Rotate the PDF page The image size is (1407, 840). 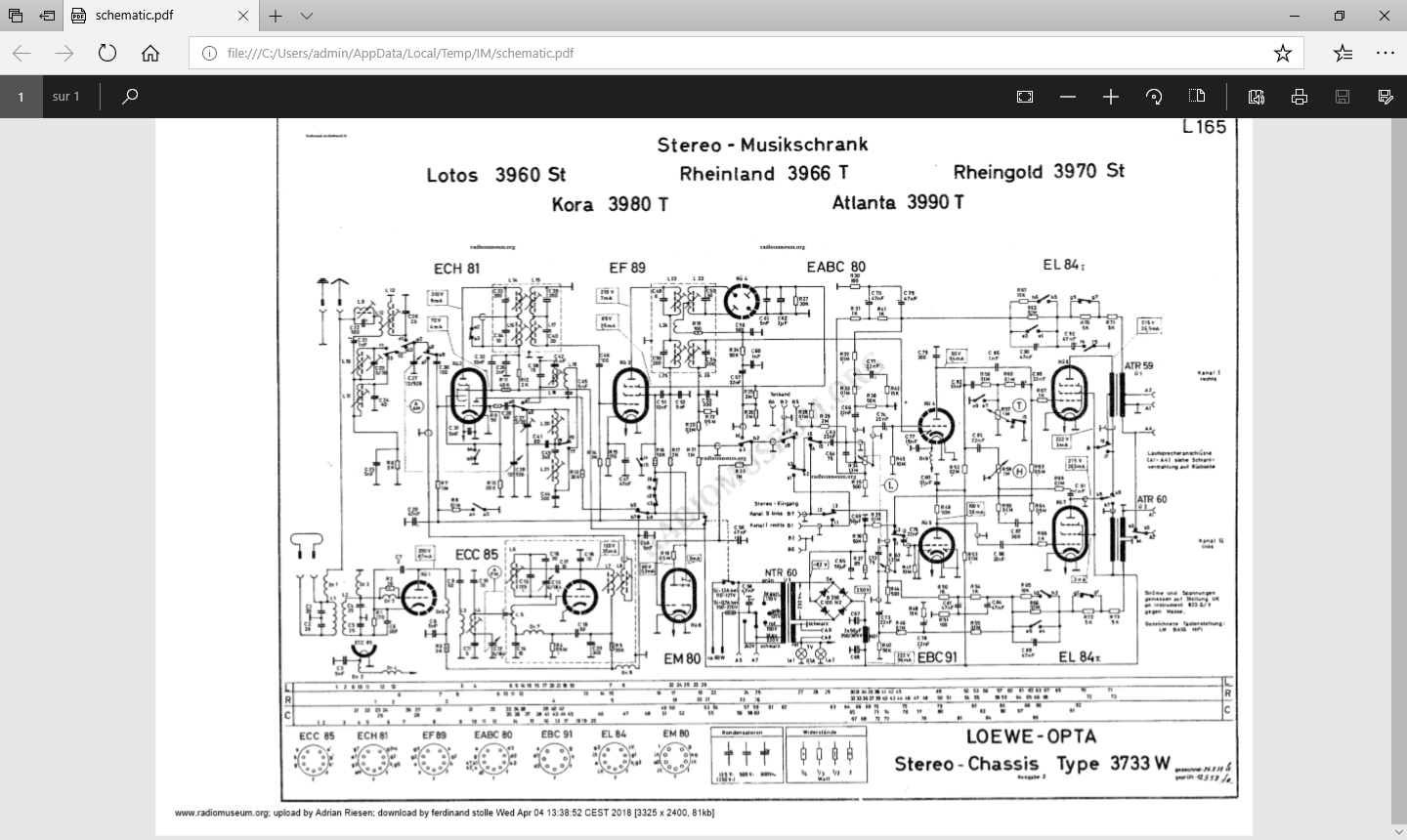tap(1154, 97)
